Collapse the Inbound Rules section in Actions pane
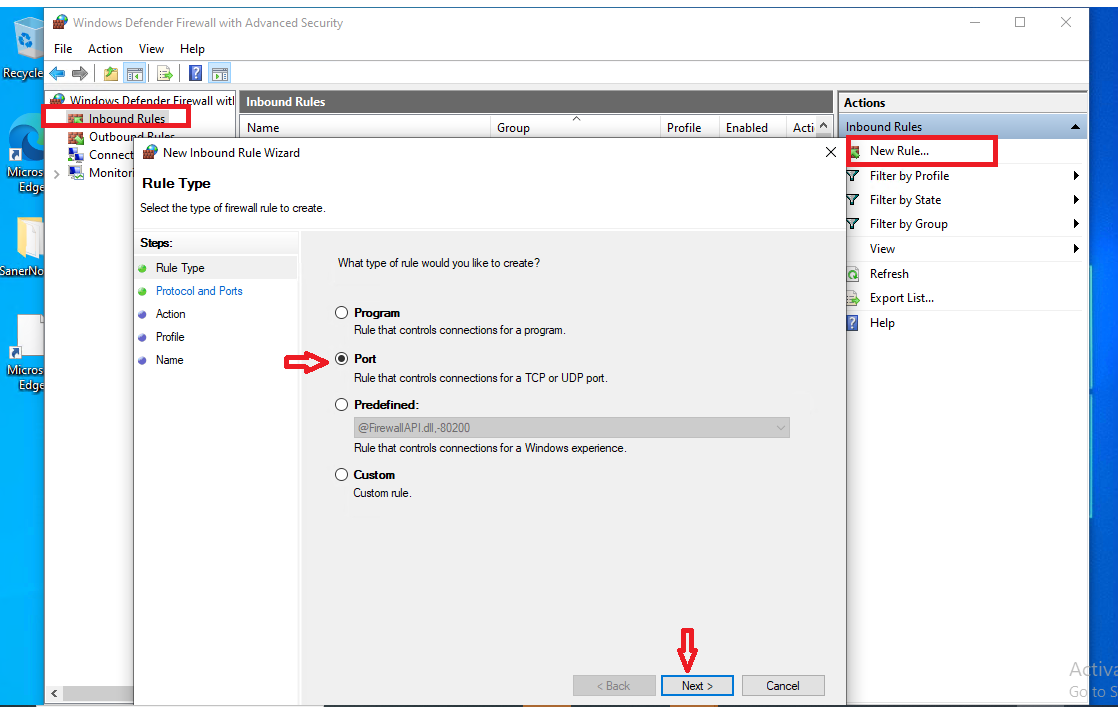 [1075, 127]
